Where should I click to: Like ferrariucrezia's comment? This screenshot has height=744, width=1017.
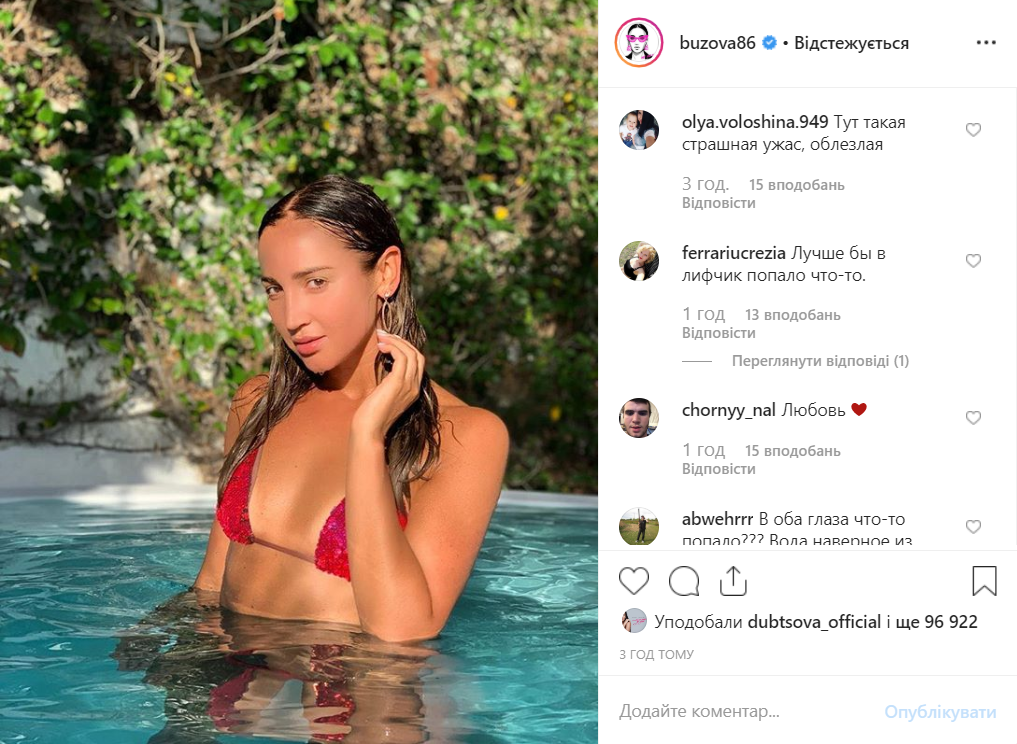click(x=973, y=261)
